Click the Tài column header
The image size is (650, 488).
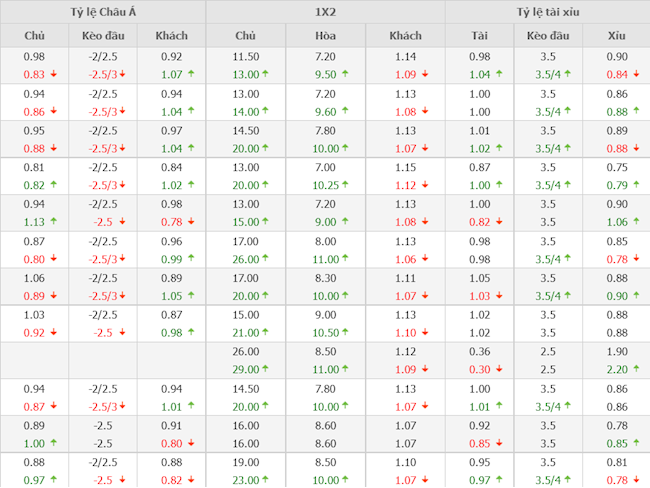tap(480, 36)
